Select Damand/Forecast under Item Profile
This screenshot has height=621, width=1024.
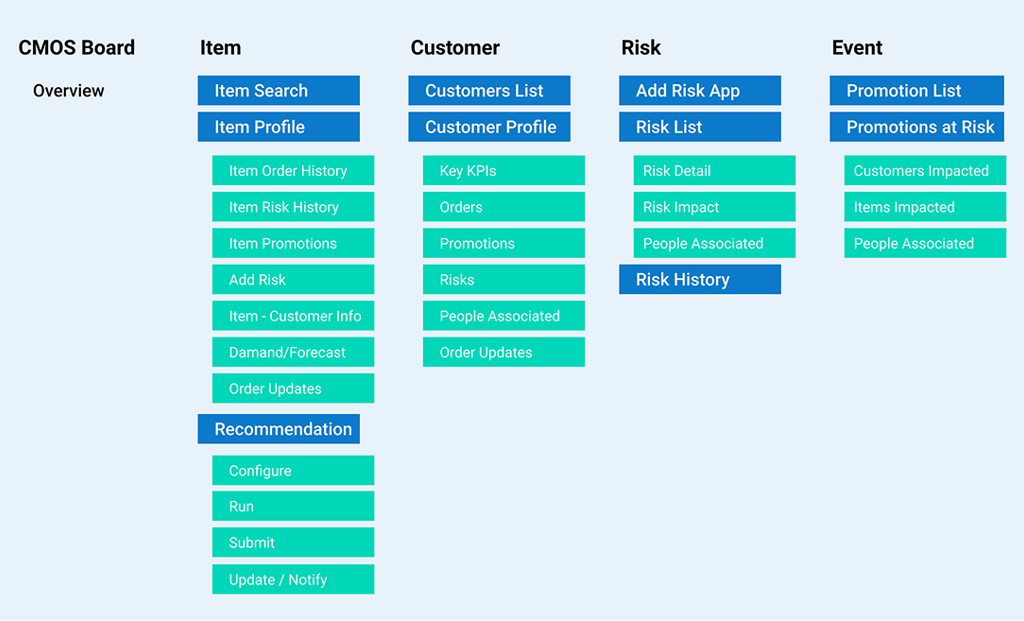293,352
